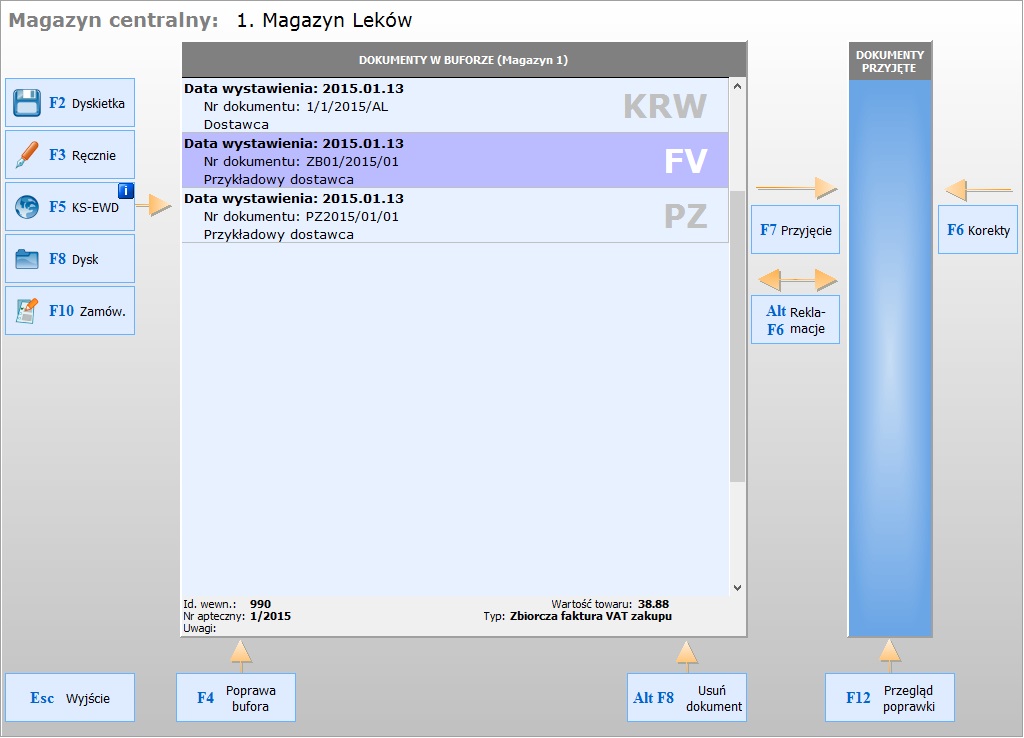Open Alt F6 Reklamacje button
Viewport: 1024px width, 738px height.
795,320
